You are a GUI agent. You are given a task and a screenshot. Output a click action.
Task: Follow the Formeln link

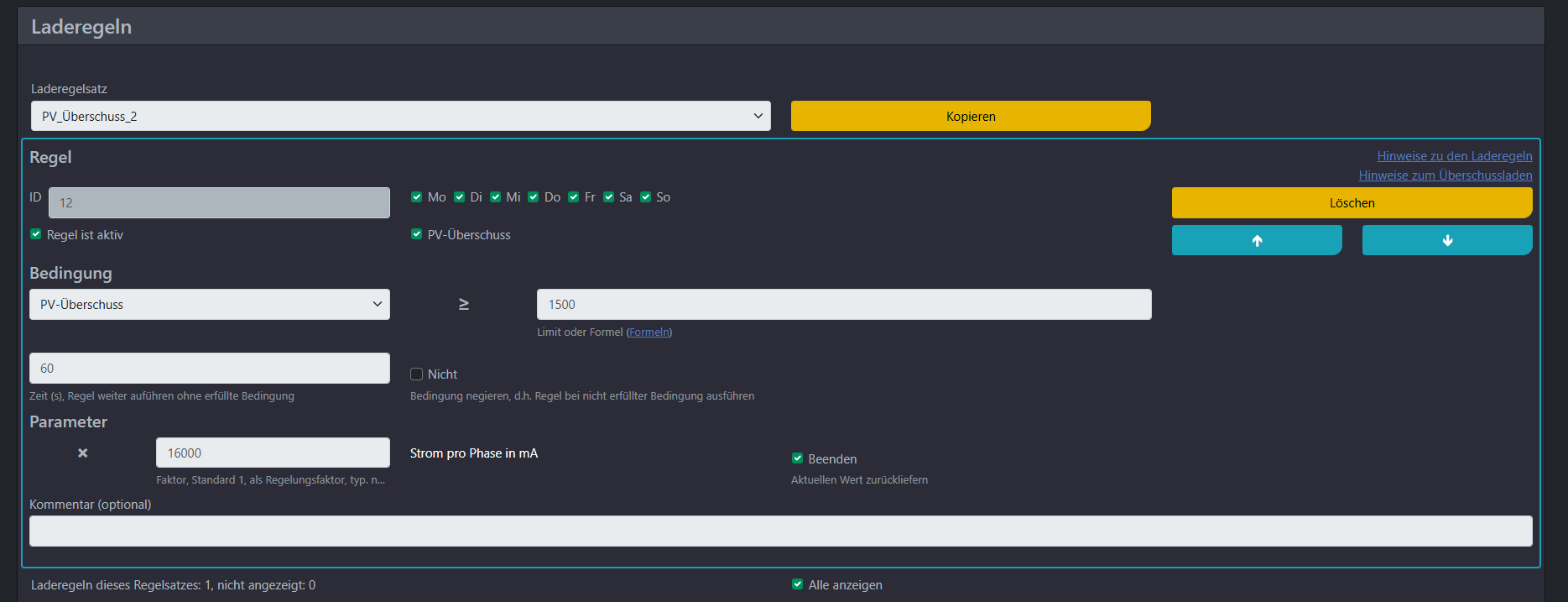click(x=649, y=332)
